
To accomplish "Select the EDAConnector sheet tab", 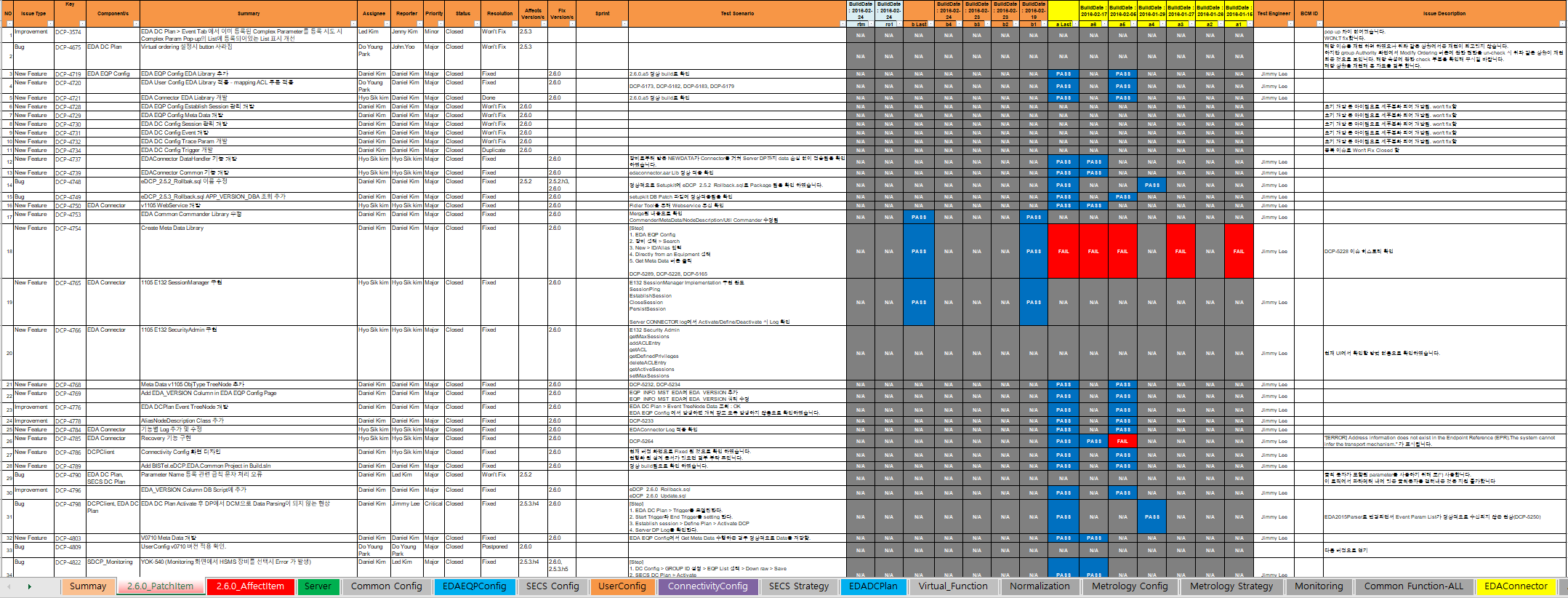I will (1516, 586).
